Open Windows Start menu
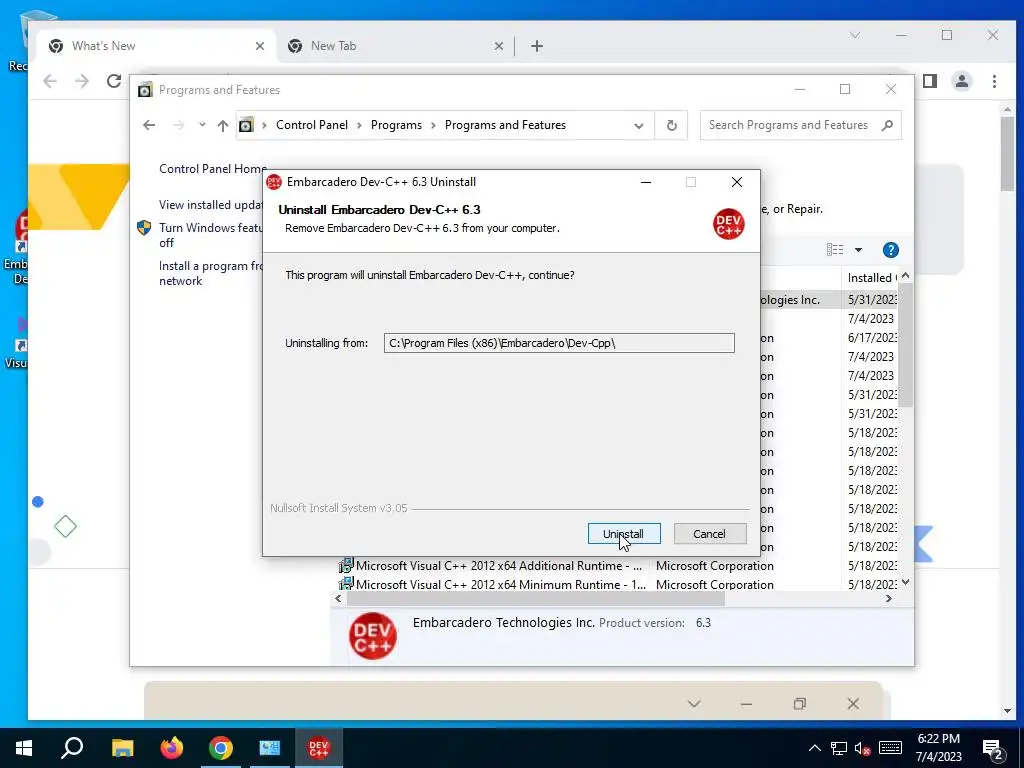Image resolution: width=1024 pixels, height=768 pixels. [24, 748]
